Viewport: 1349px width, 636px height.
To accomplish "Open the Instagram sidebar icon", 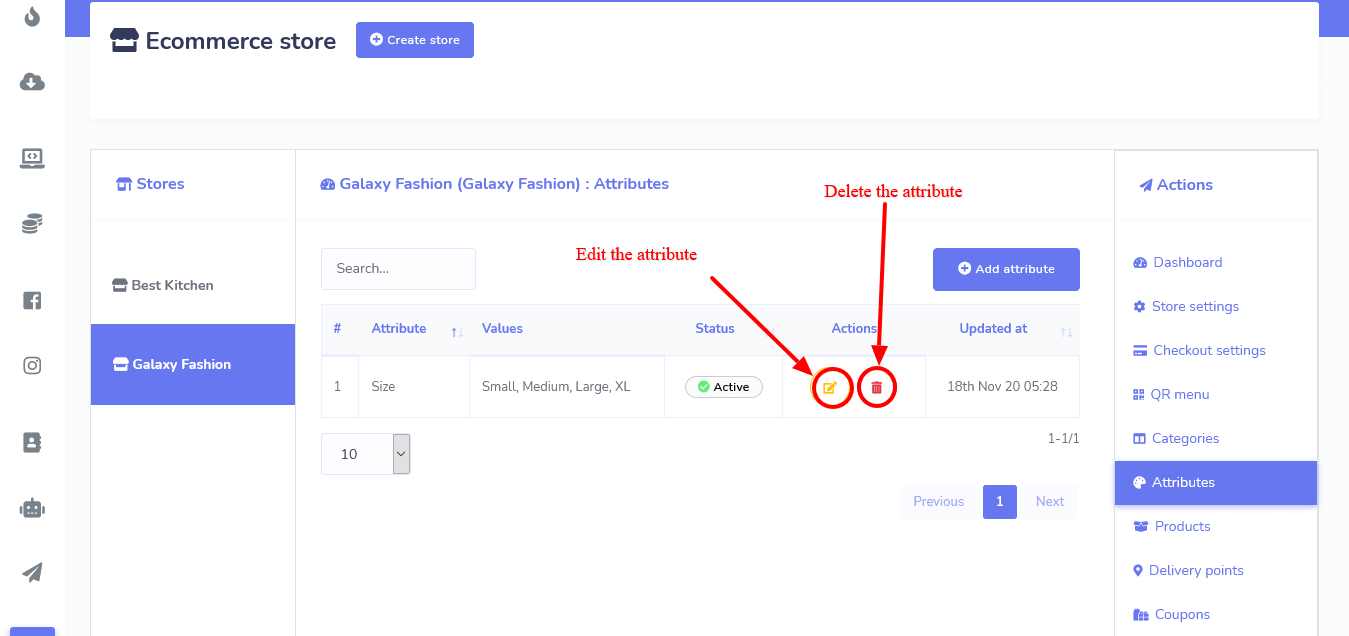I will (32, 366).
